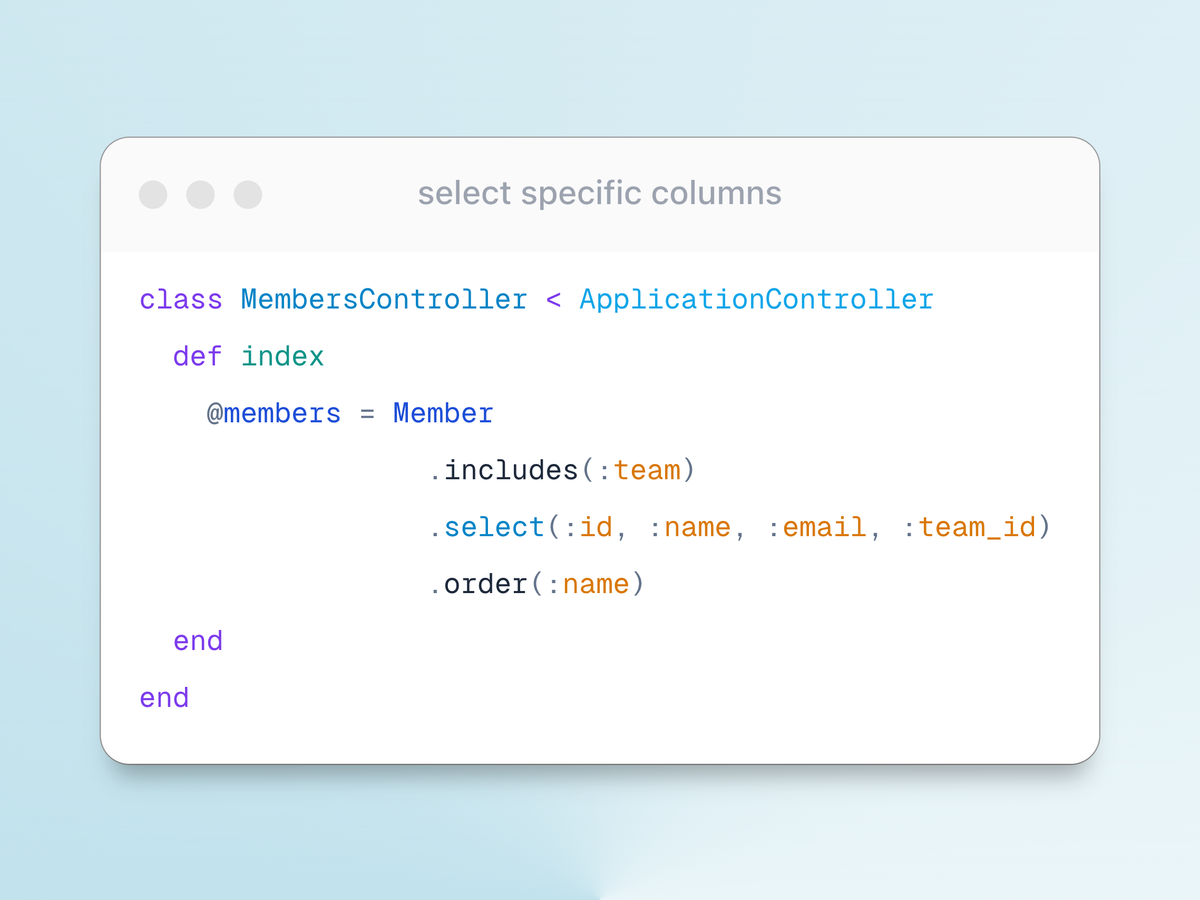Click the leftmost gray window dot

153,194
